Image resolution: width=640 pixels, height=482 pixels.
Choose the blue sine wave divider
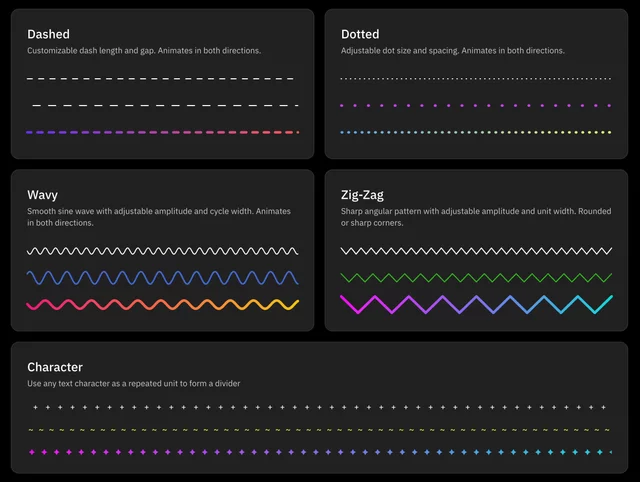coord(162,278)
